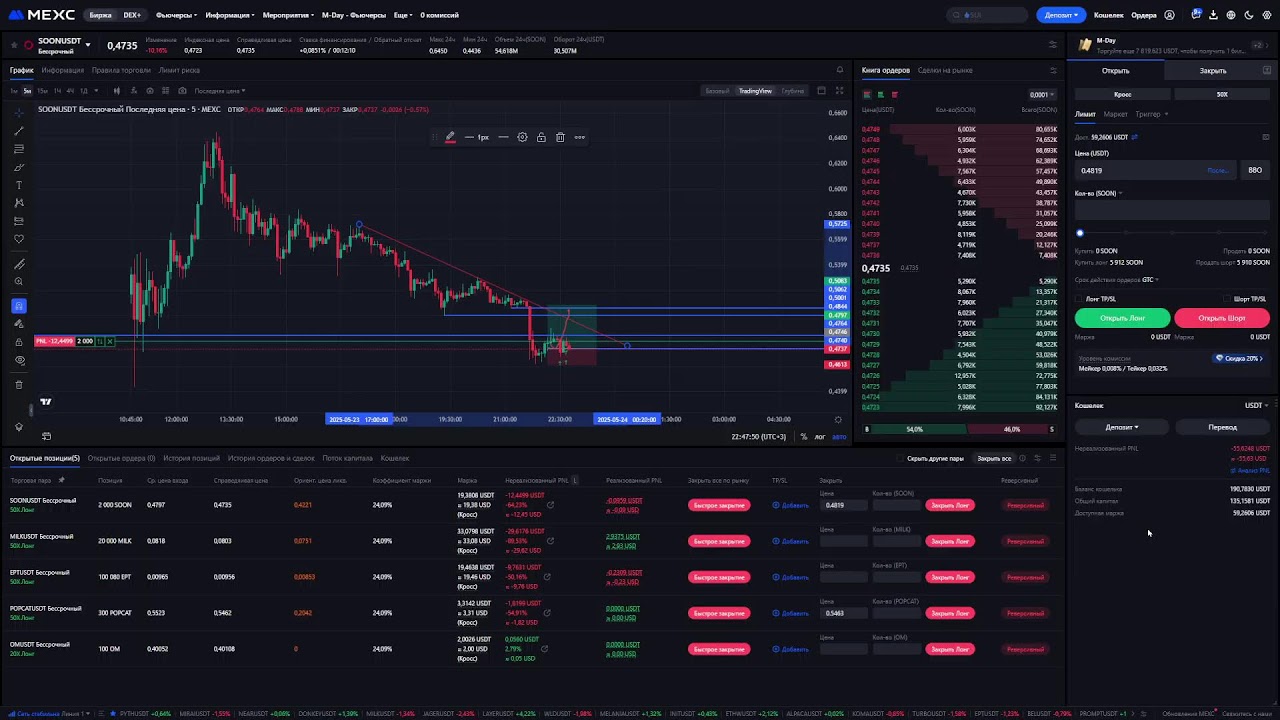Screen dimensions: 1280x720
Task: Toggle magnet mode on chart toolbar
Action: click(x=19, y=306)
